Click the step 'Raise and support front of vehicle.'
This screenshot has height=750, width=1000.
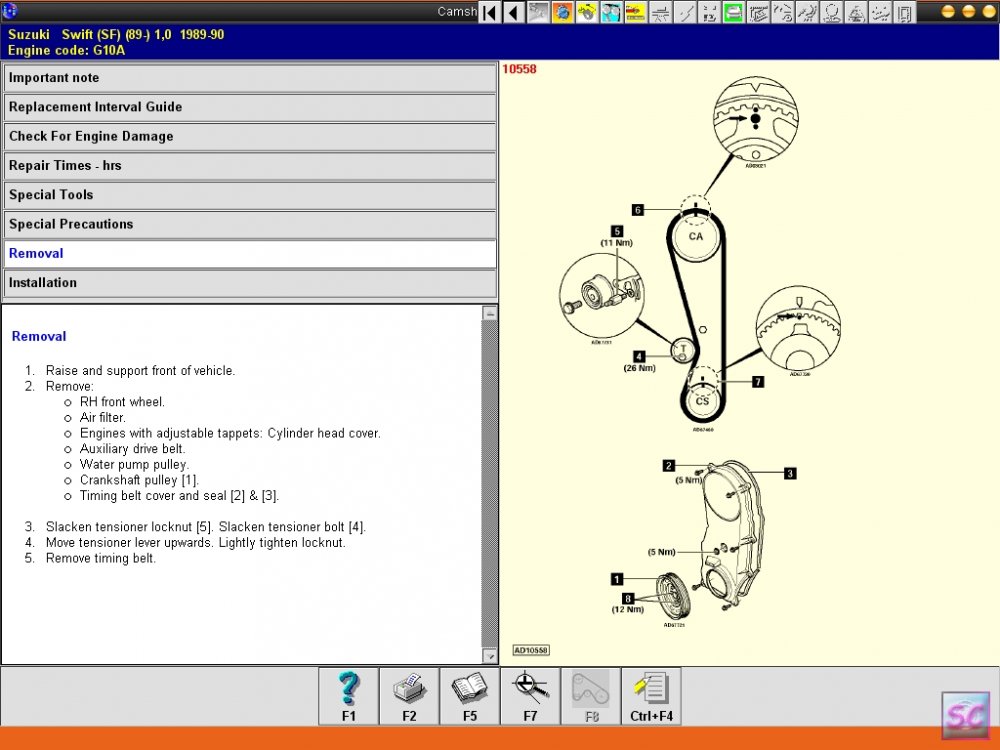tap(140, 371)
